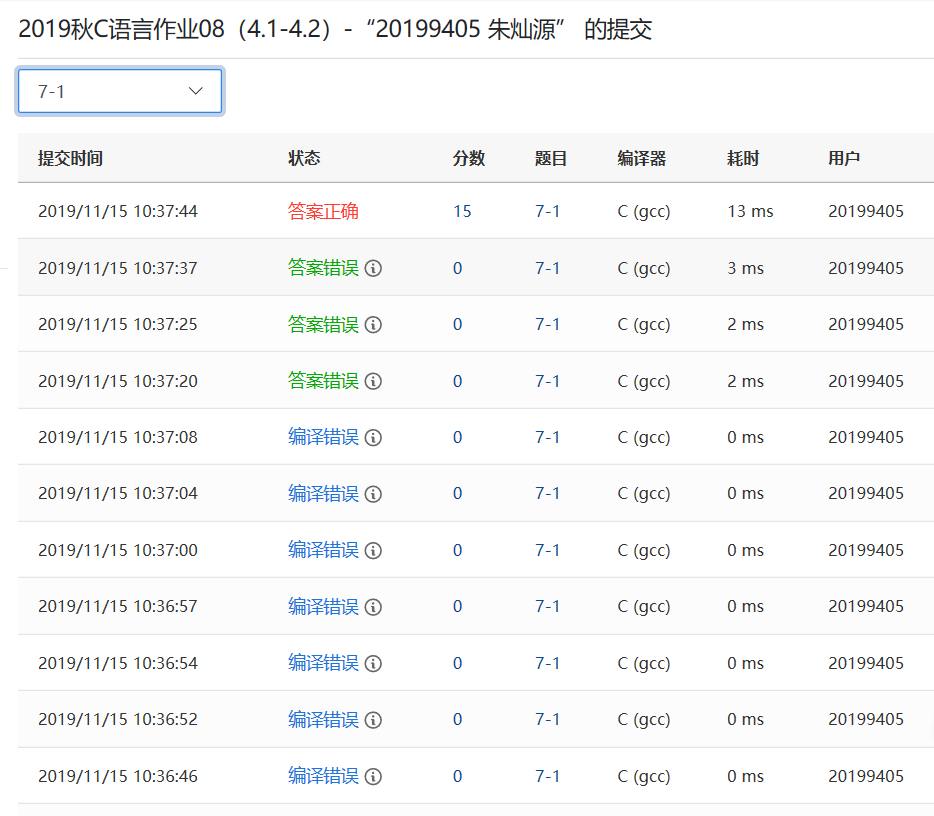This screenshot has width=934, height=816.
Task: Open problem 7-1 link in 10:37:44 row
Action: coord(547,211)
